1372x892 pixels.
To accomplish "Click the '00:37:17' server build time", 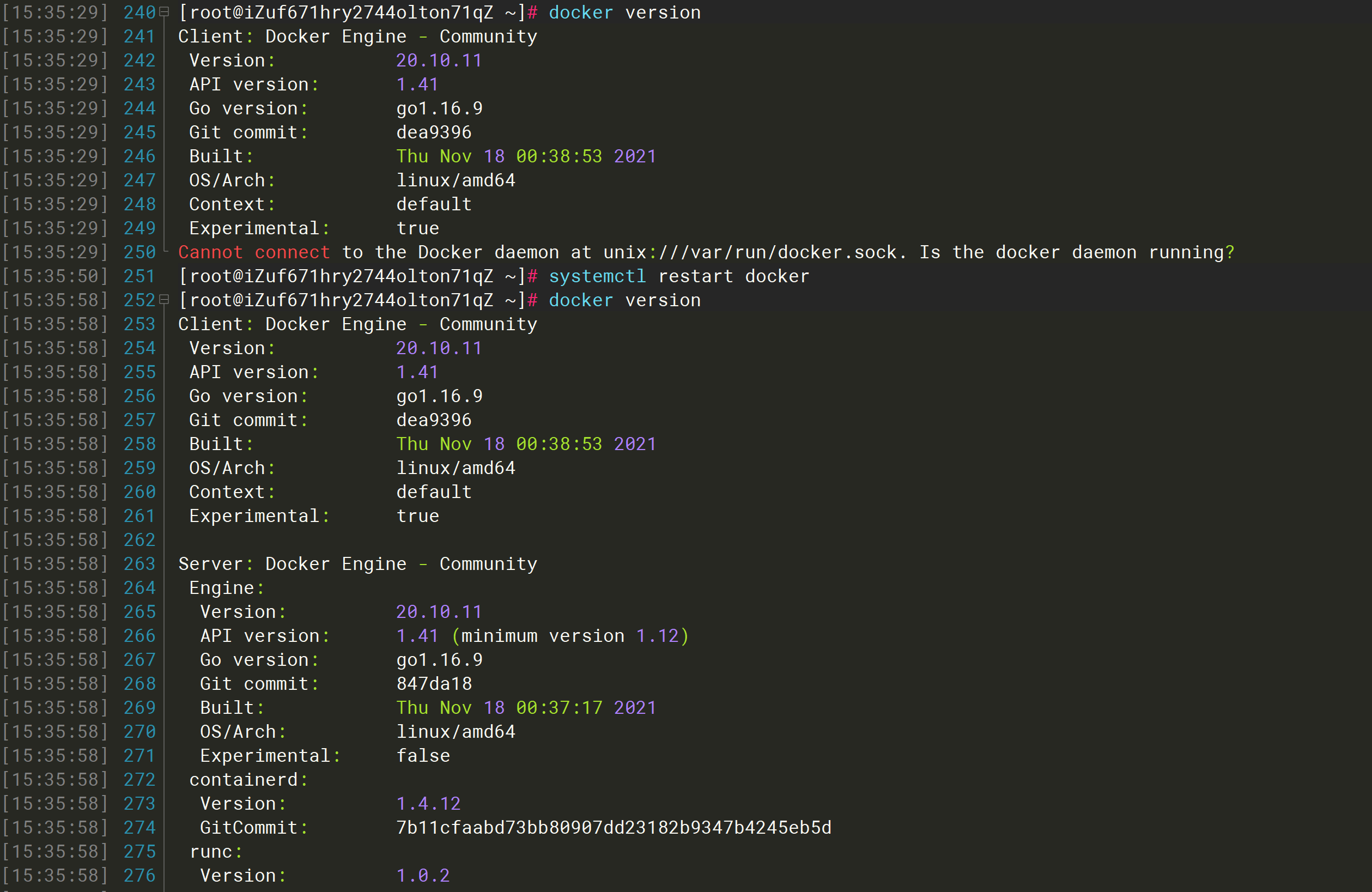I will coord(558,707).
